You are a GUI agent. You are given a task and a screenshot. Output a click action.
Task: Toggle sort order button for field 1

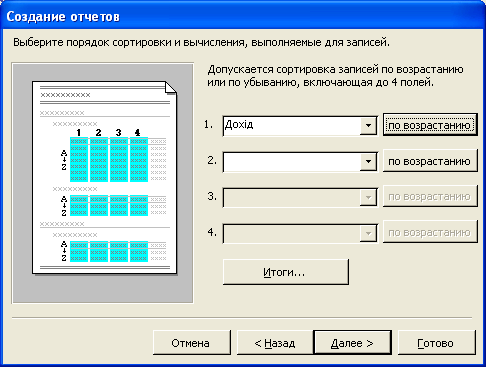430,125
